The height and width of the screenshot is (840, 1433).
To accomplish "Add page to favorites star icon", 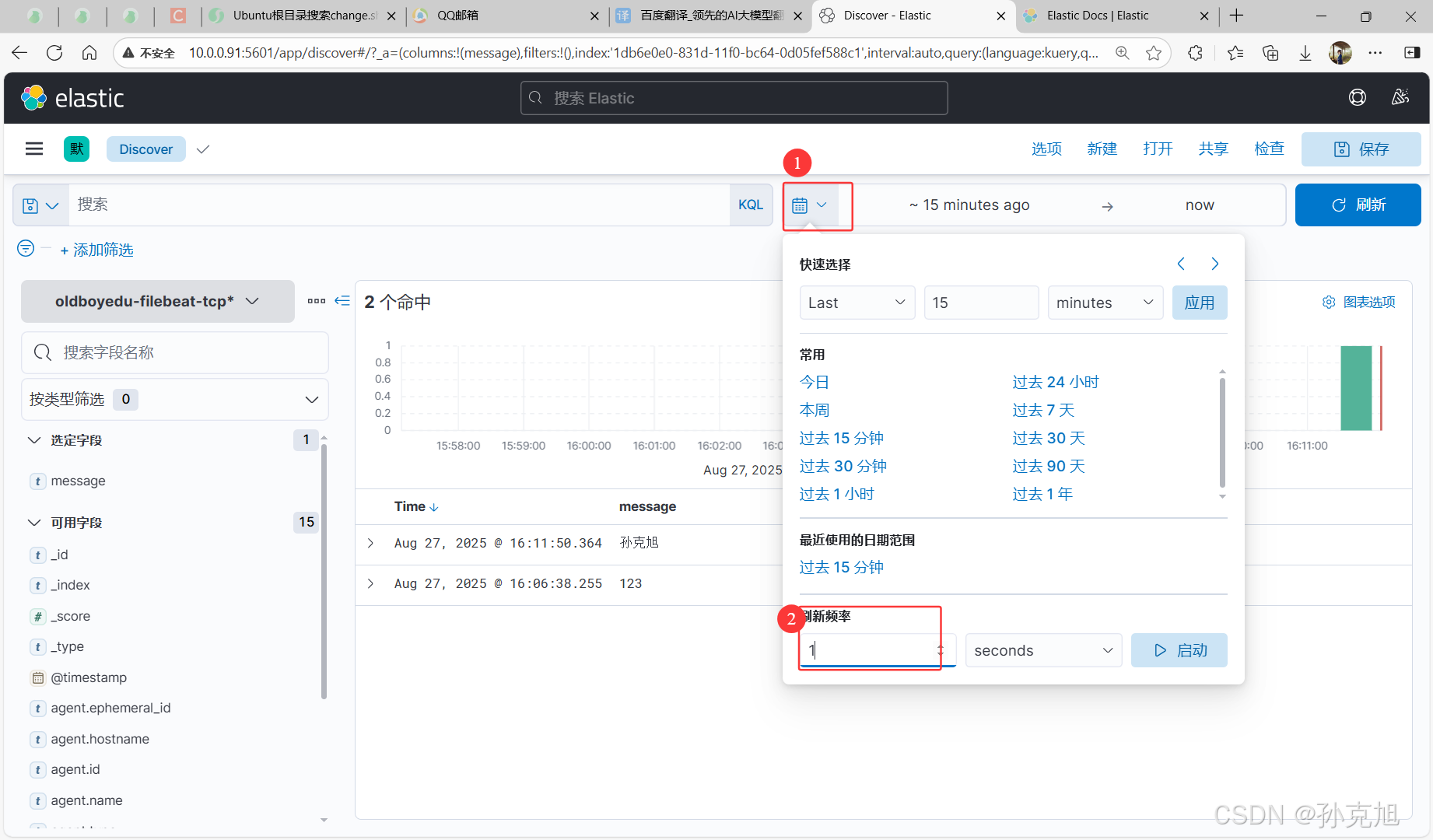I will pos(1154,53).
